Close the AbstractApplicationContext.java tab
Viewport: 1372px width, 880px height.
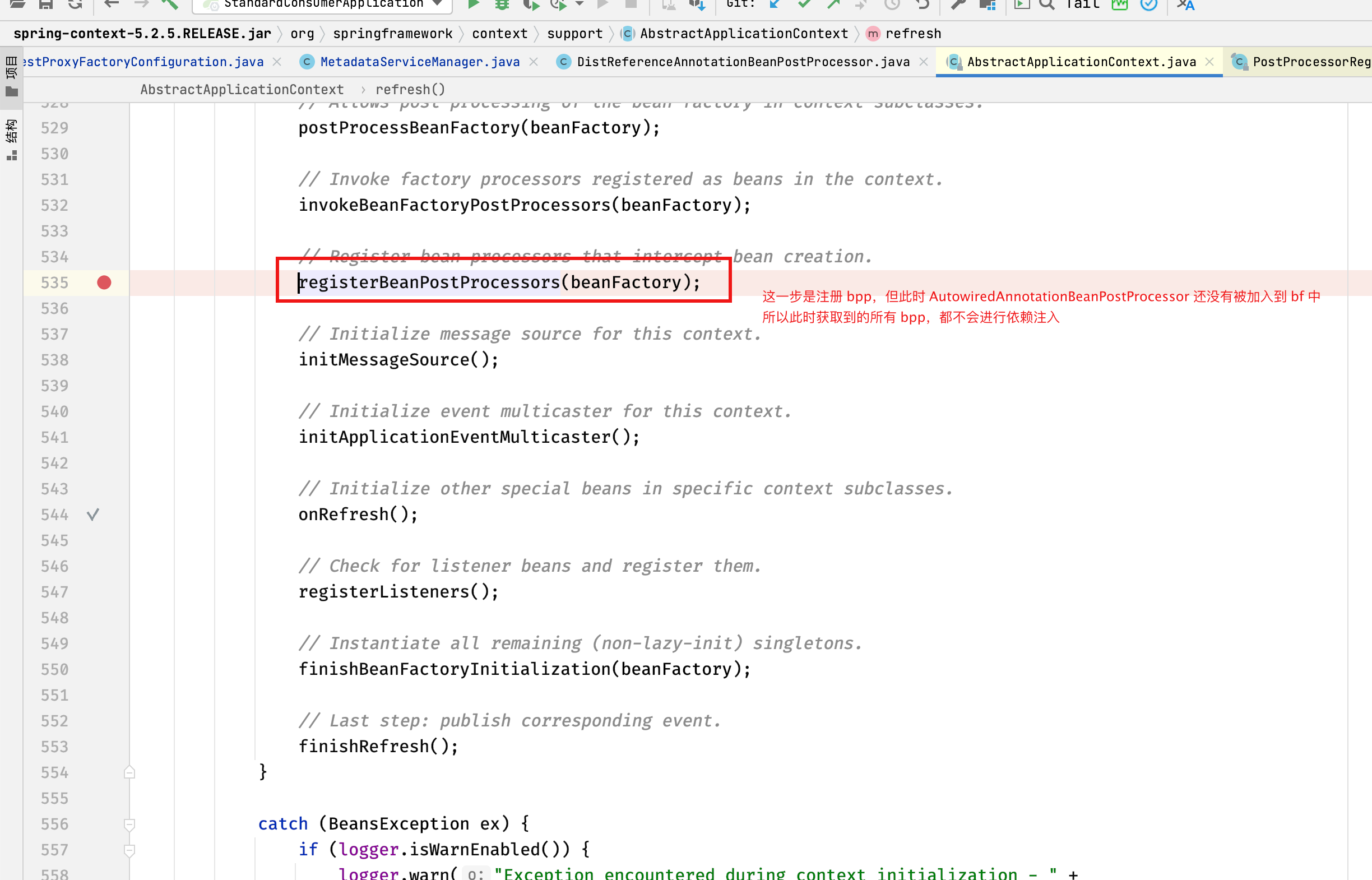(1209, 62)
